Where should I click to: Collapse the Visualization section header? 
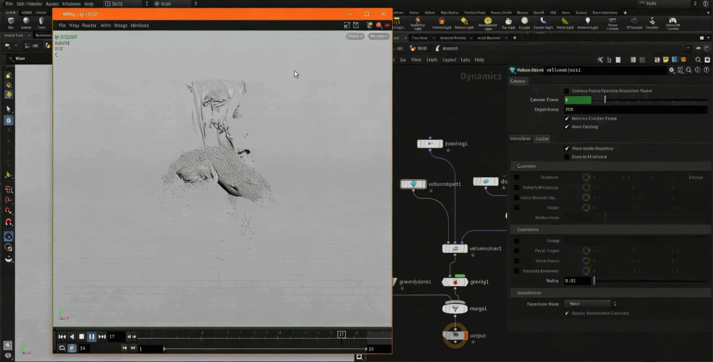610,293
